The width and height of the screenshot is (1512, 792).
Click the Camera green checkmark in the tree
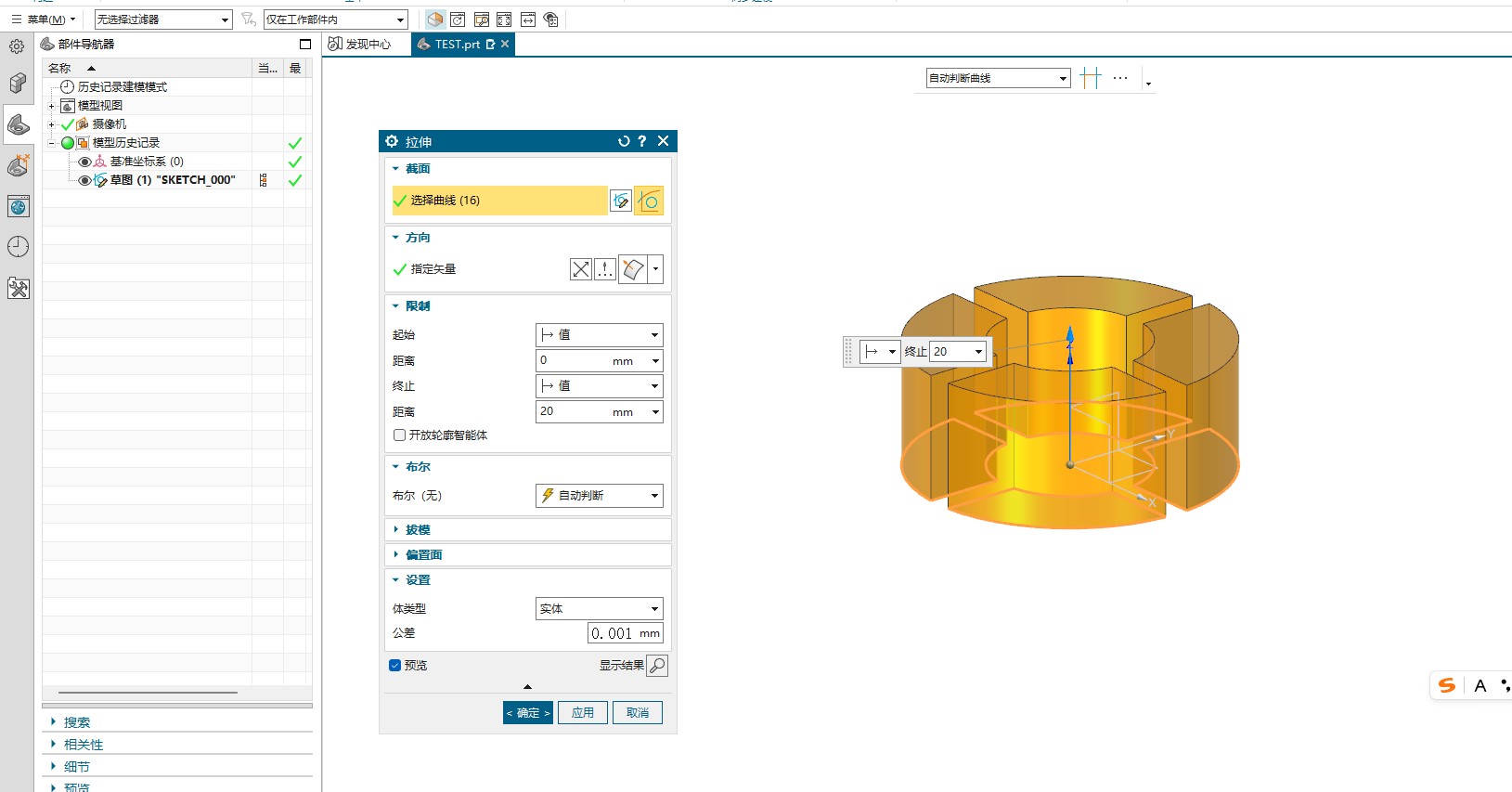pos(67,124)
